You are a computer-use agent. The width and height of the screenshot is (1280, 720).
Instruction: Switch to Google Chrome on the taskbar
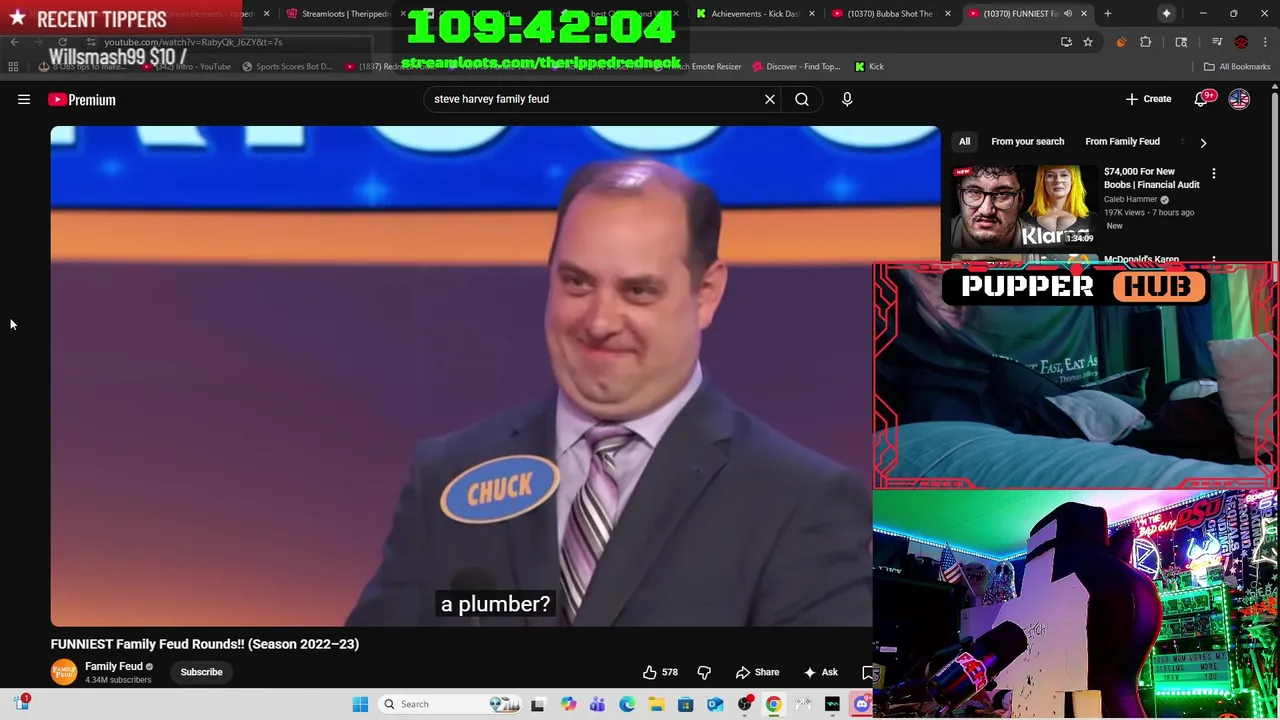[x=773, y=704]
